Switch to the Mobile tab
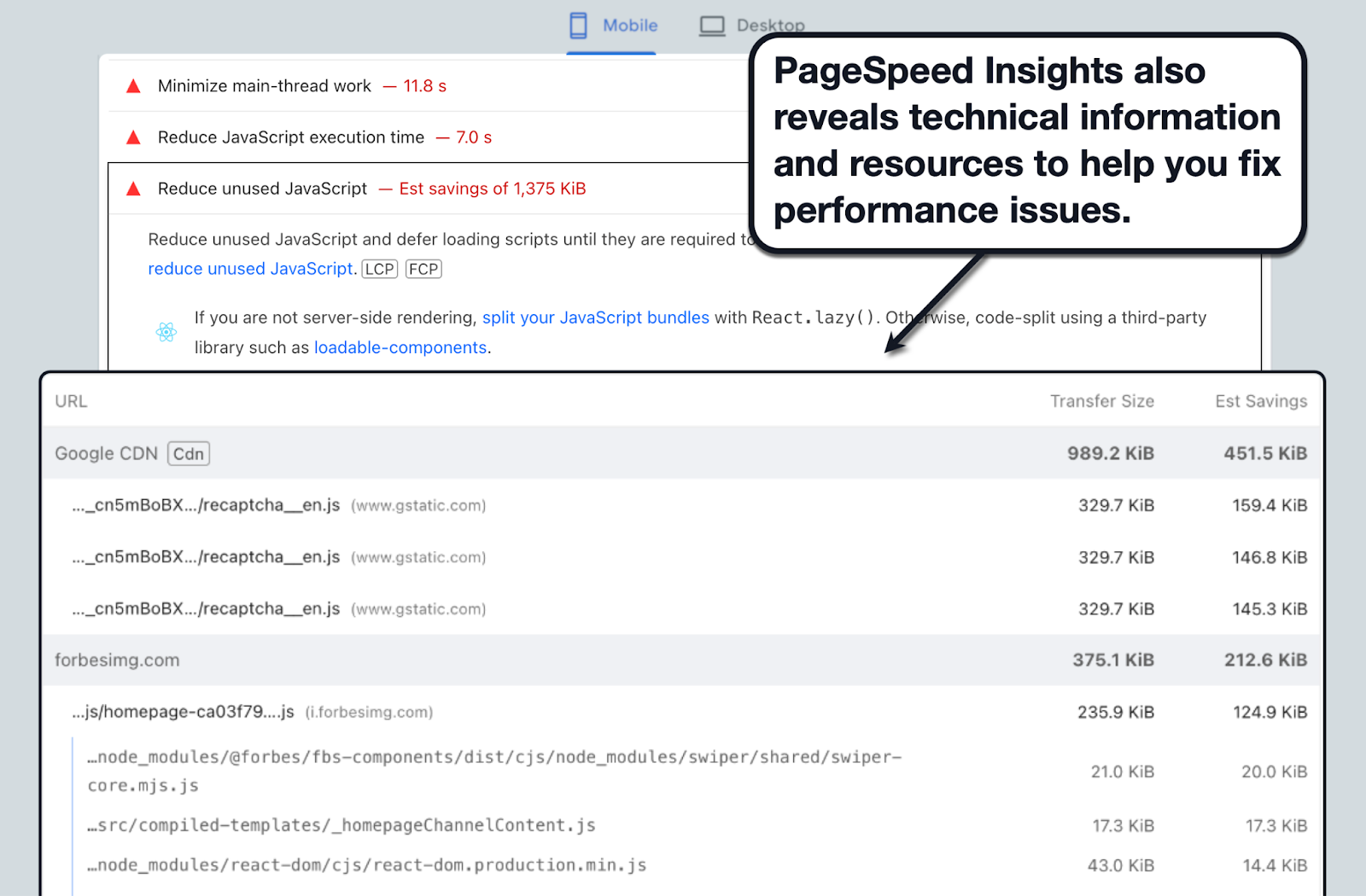The height and width of the screenshot is (896, 1366). pyautogui.click(x=612, y=26)
